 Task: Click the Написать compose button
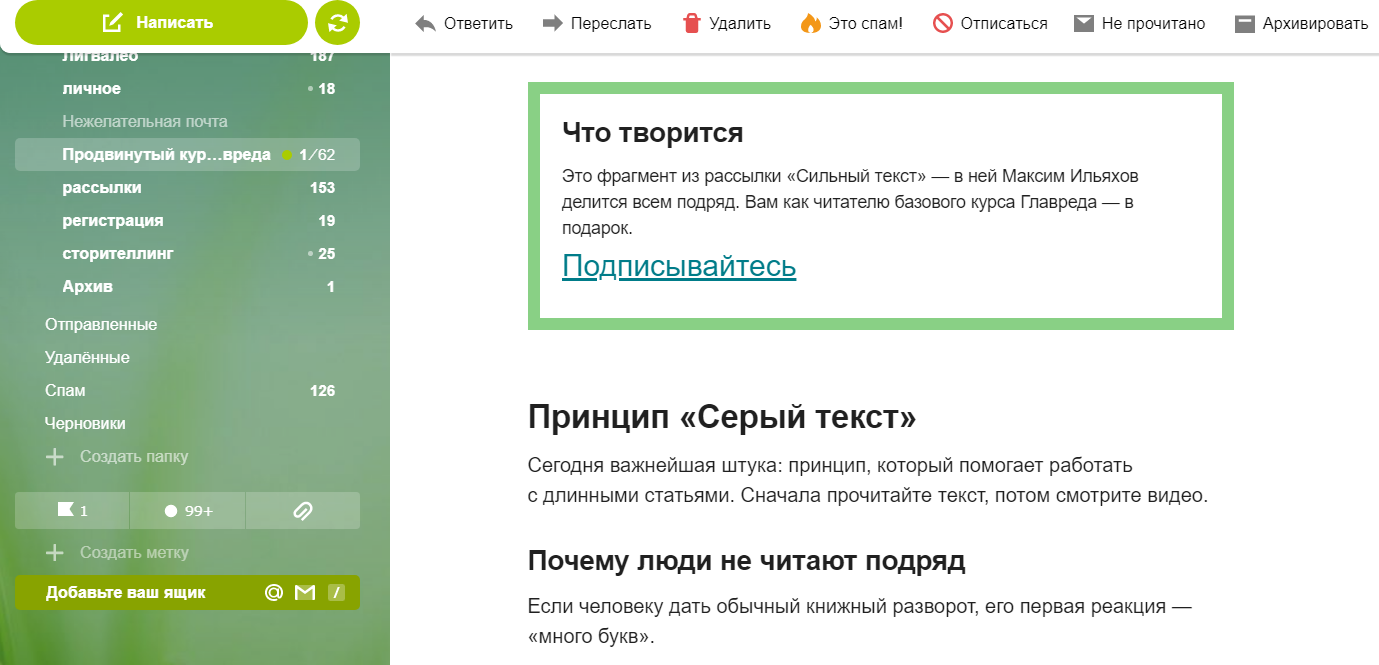pos(160,22)
